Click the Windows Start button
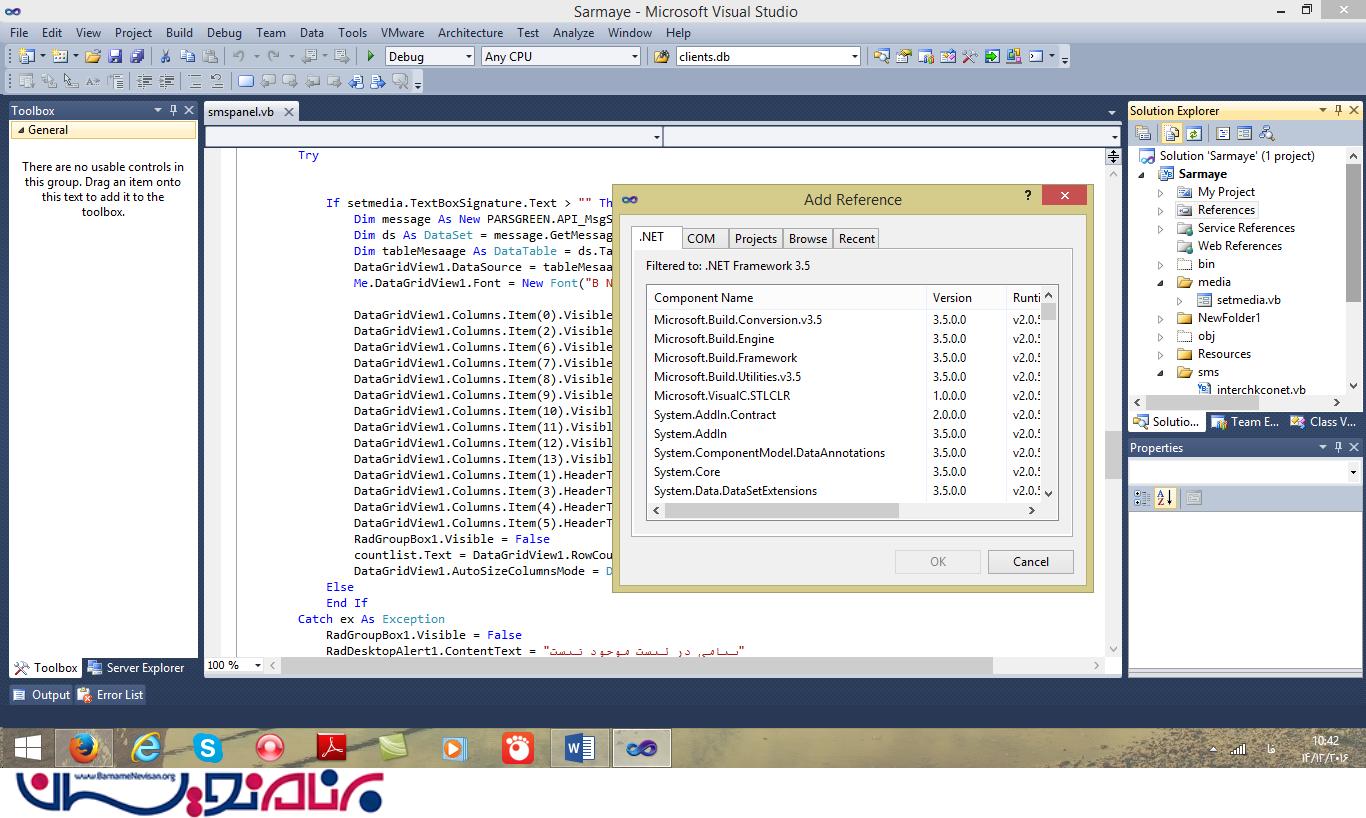This screenshot has height=818, width=1366. [28, 748]
